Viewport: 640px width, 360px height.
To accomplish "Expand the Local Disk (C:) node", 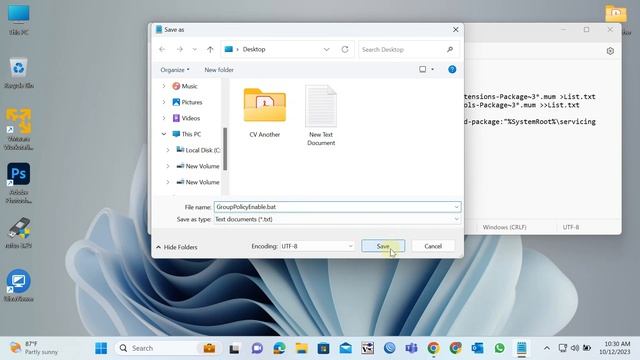I will pos(168,150).
